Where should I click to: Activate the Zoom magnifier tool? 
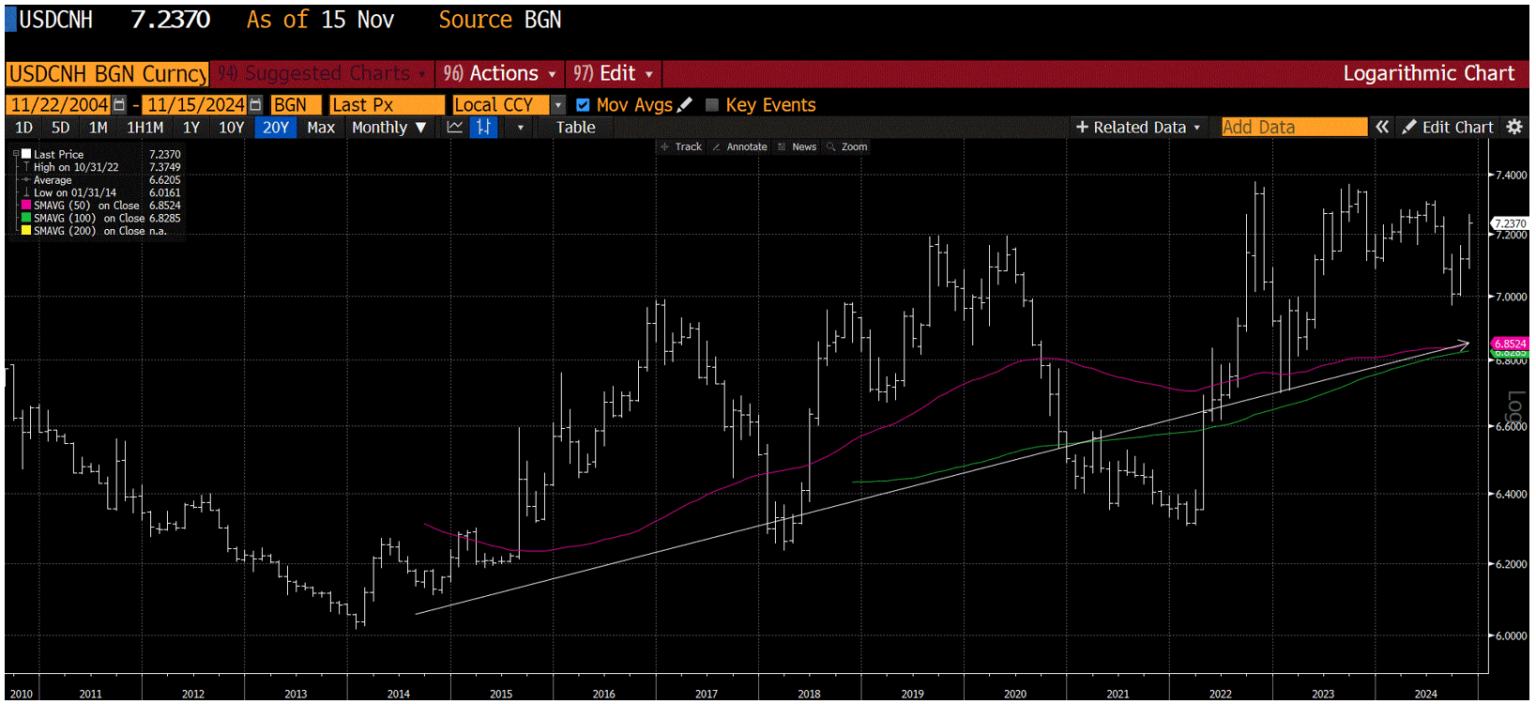847,147
